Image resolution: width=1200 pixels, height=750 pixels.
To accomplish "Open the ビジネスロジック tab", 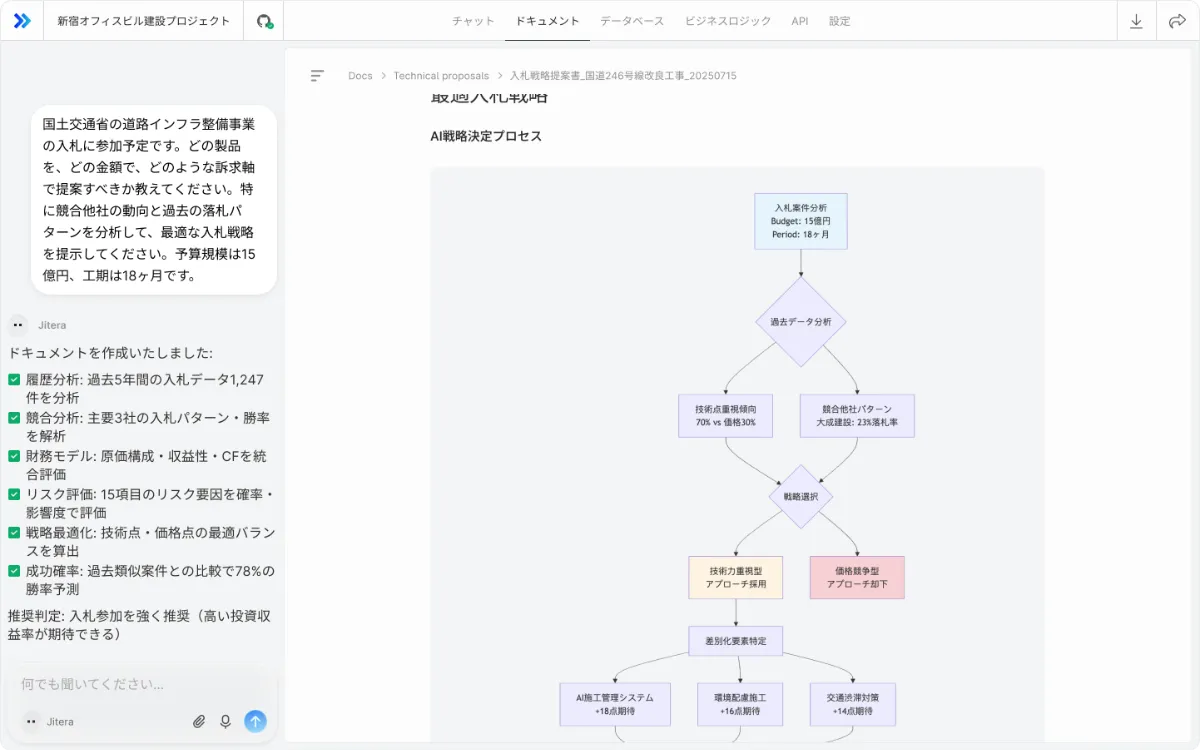I will coord(728,21).
